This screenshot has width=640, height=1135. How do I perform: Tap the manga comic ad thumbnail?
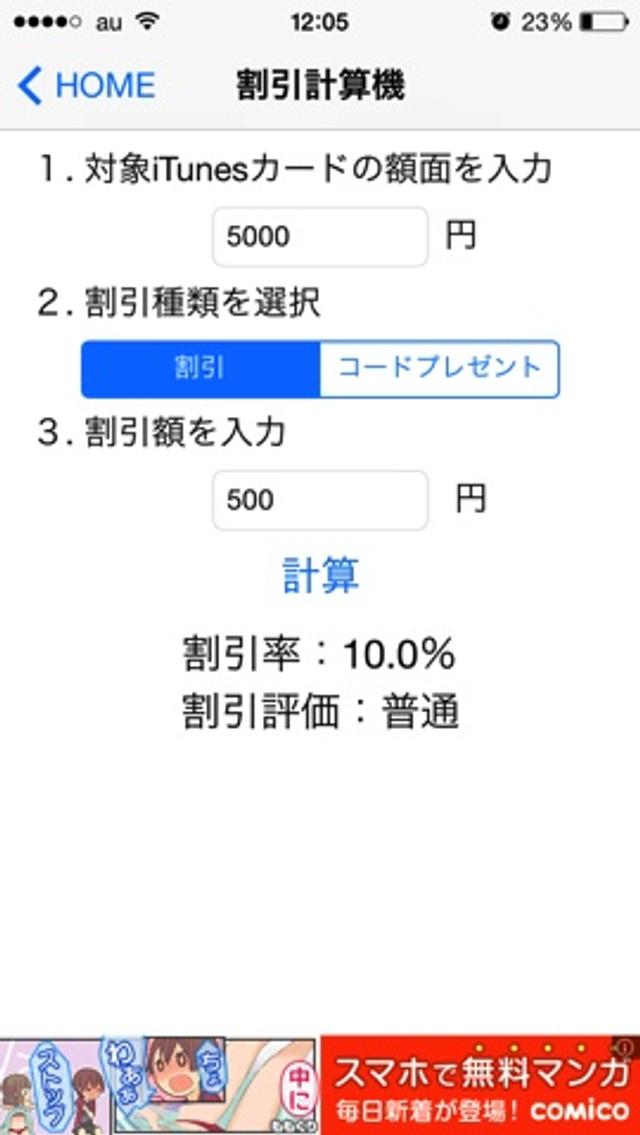pyautogui.click(x=160, y=1085)
